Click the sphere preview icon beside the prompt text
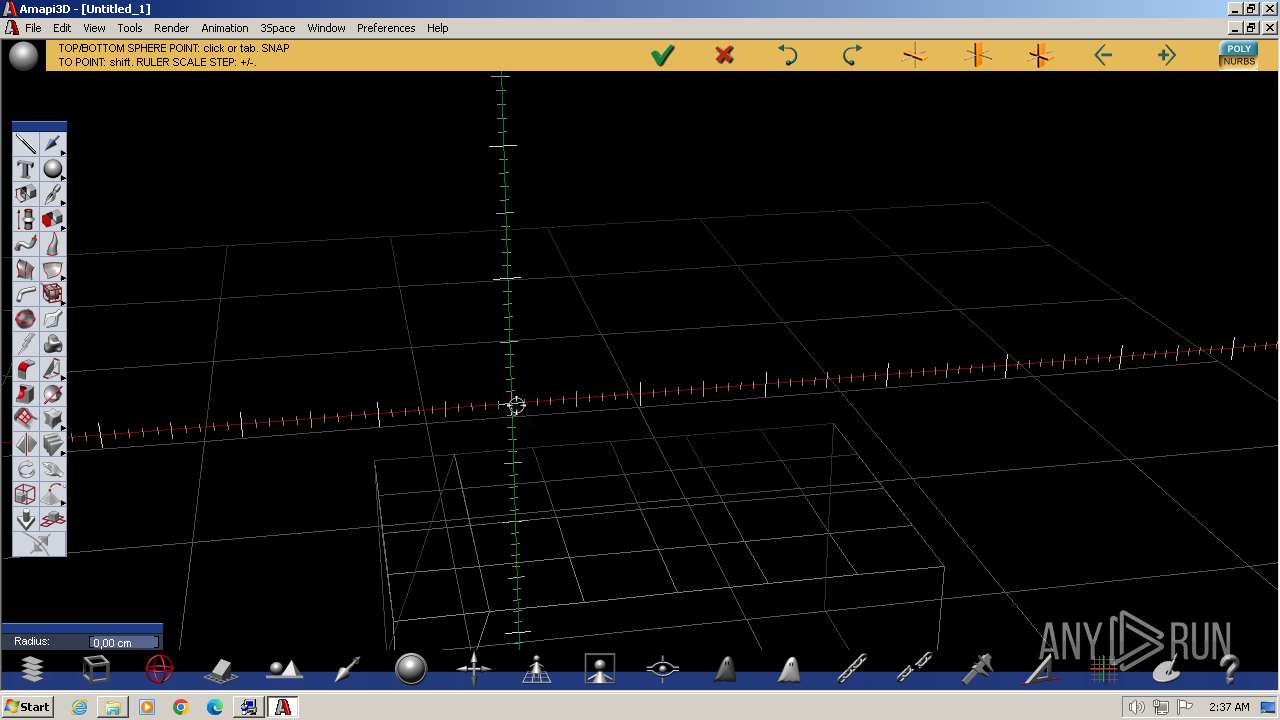Image resolution: width=1280 pixels, height=720 pixels. [x=23, y=56]
